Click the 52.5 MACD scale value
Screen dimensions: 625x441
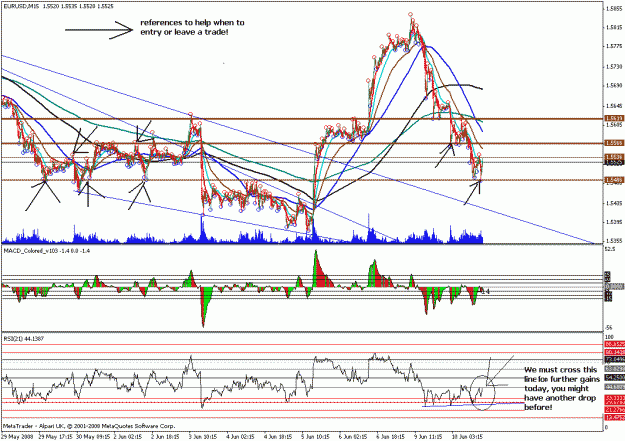[610, 249]
